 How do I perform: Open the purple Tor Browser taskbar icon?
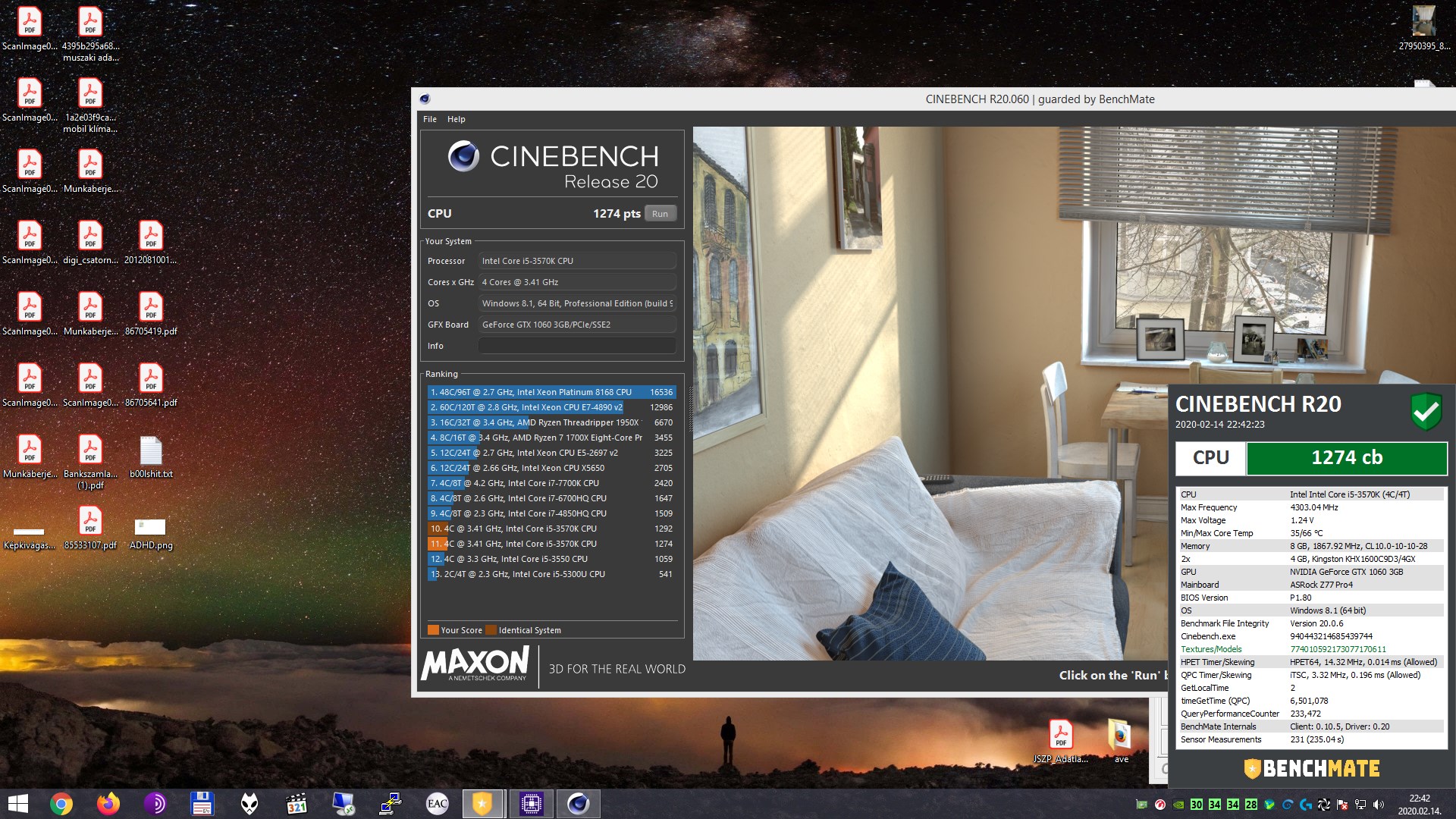155,804
